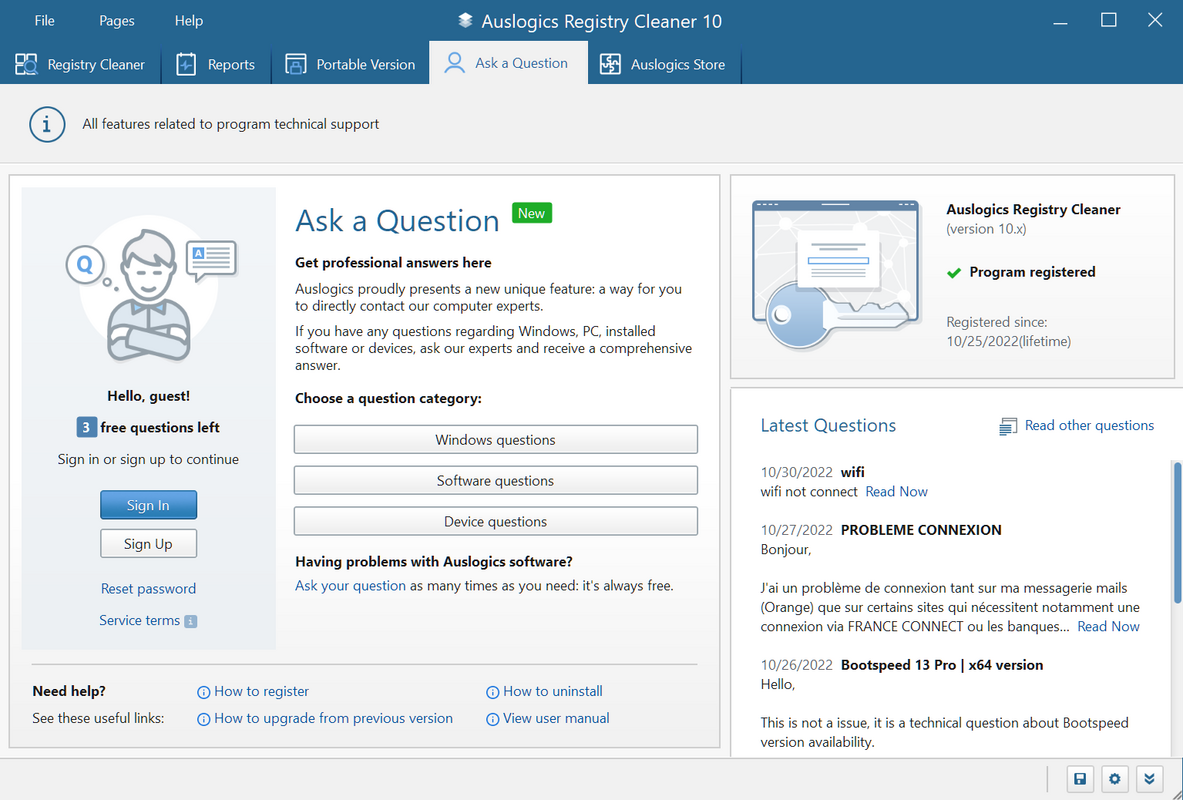1183x800 pixels.
Task: Click the green New badge
Action: [x=531, y=213]
